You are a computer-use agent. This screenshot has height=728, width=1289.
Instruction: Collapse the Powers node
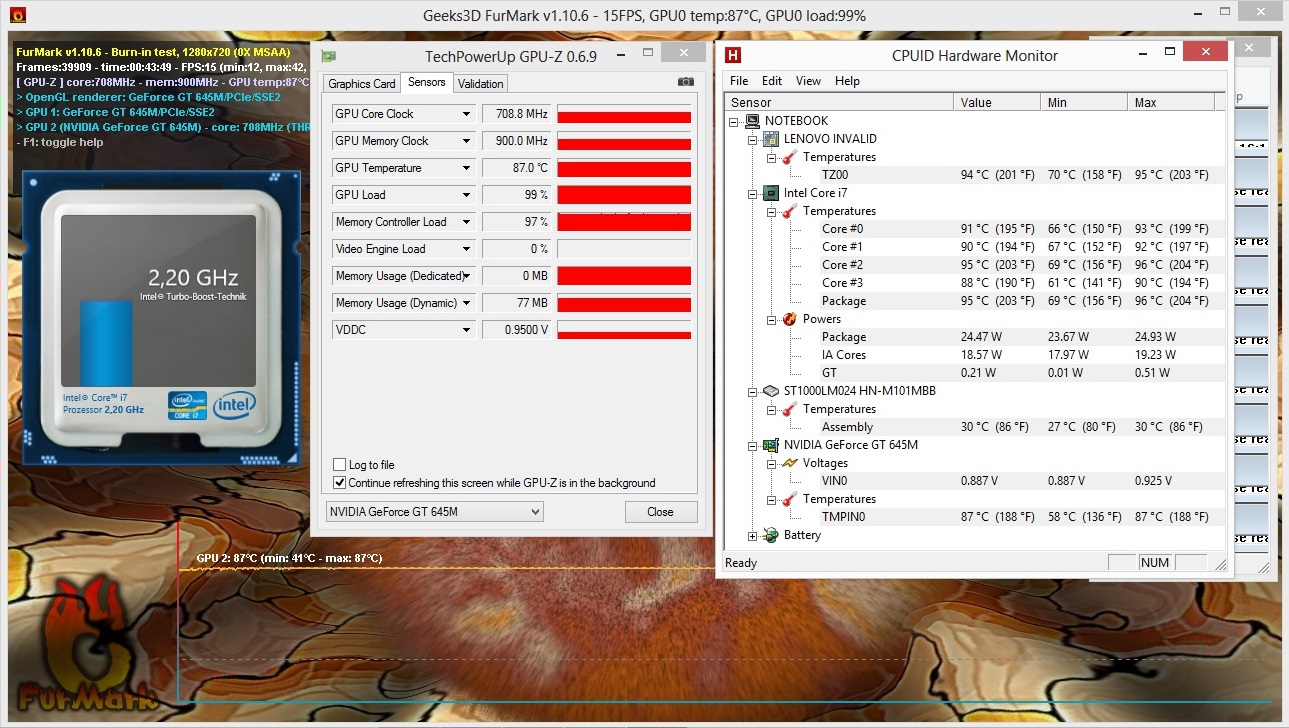(x=771, y=320)
